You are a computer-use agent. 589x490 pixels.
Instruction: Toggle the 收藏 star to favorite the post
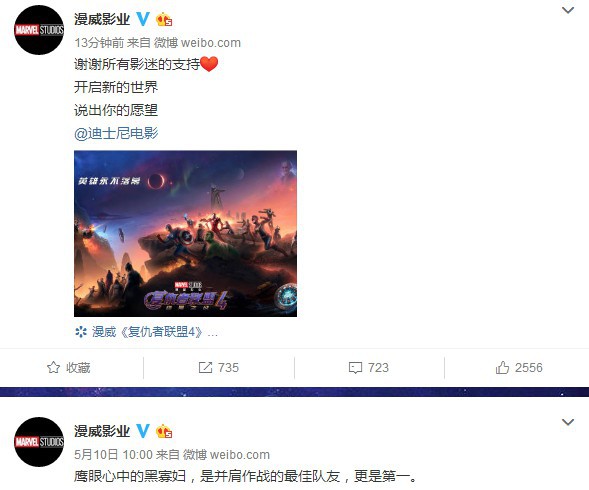point(53,368)
